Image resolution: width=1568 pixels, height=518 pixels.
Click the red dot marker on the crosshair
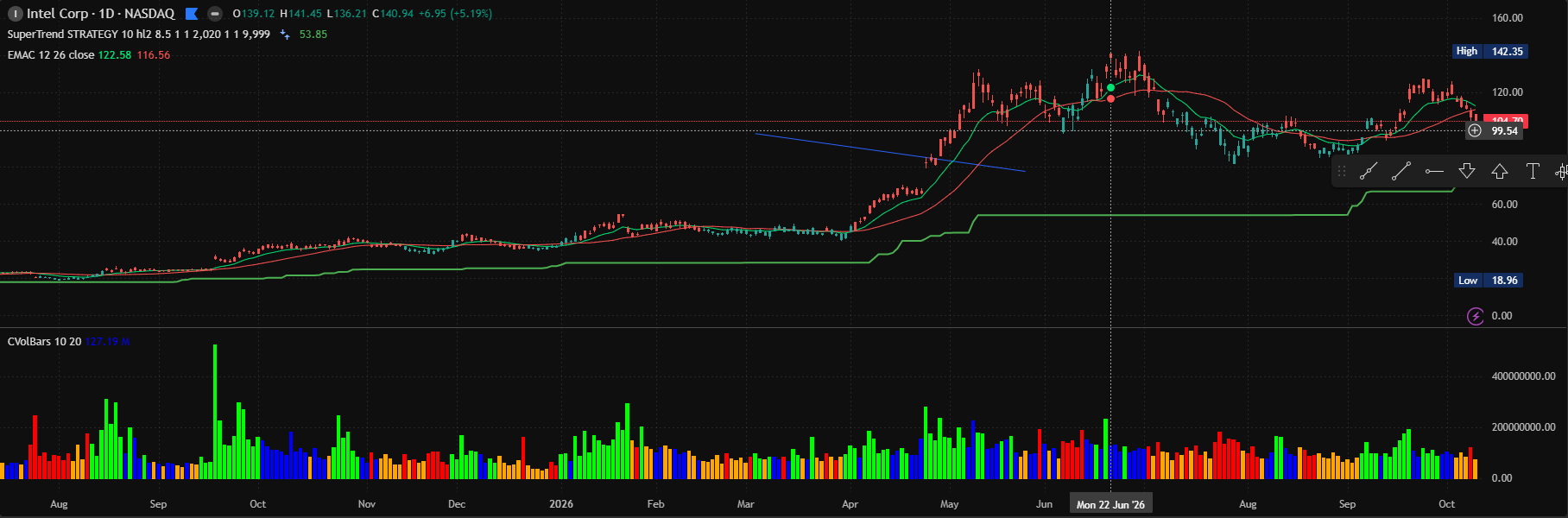tap(1110, 98)
